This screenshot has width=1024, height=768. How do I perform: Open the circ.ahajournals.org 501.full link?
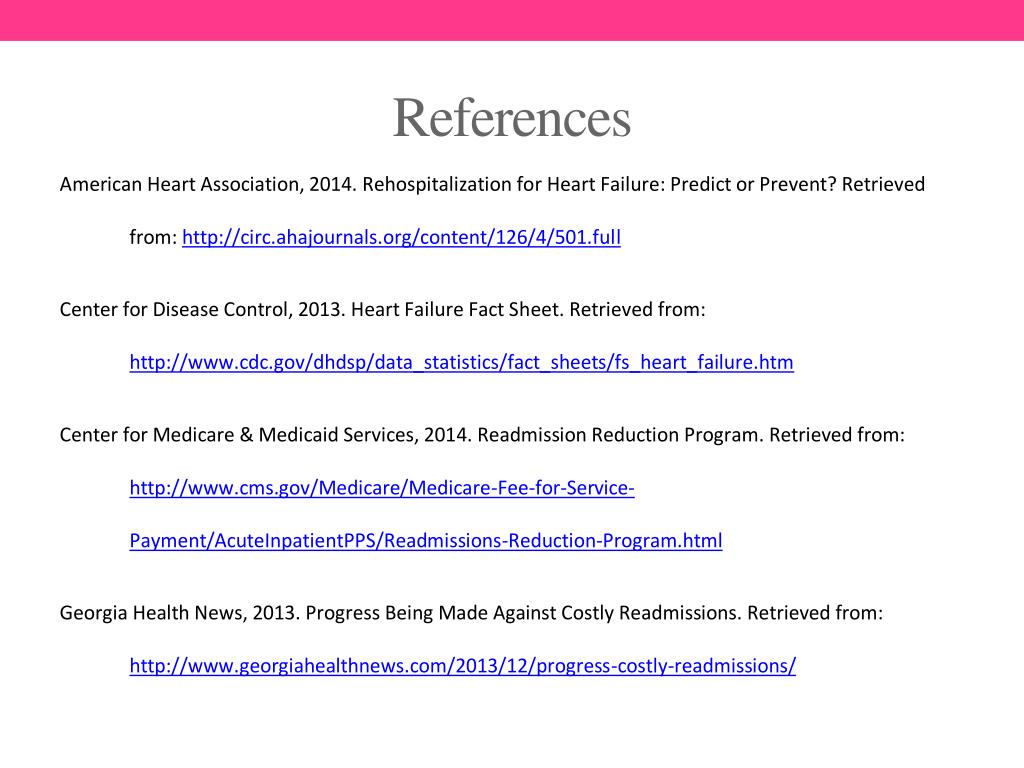[x=401, y=237]
